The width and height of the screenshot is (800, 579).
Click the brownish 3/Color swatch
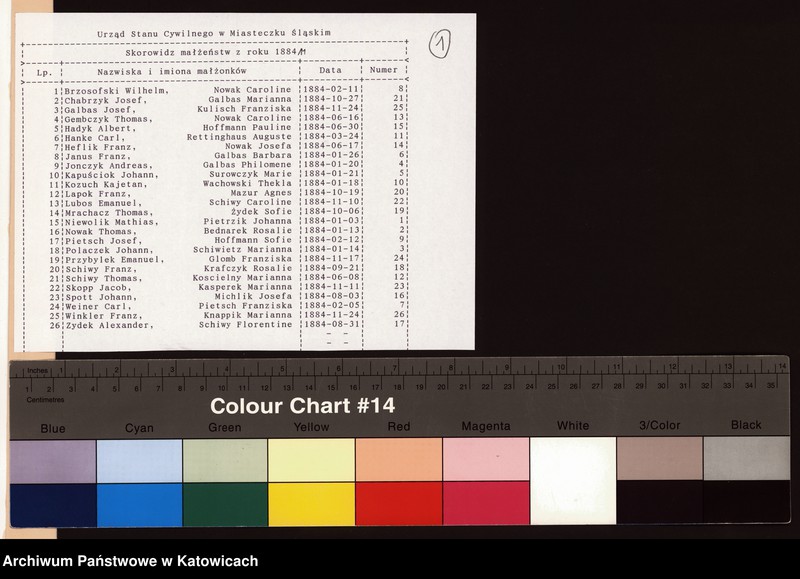(x=660, y=458)
